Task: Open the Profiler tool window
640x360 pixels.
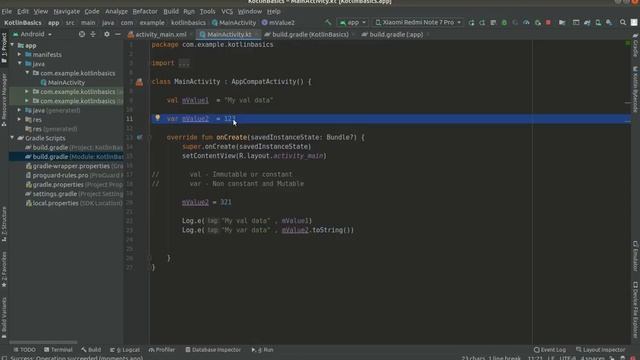Action: point(162,350)
